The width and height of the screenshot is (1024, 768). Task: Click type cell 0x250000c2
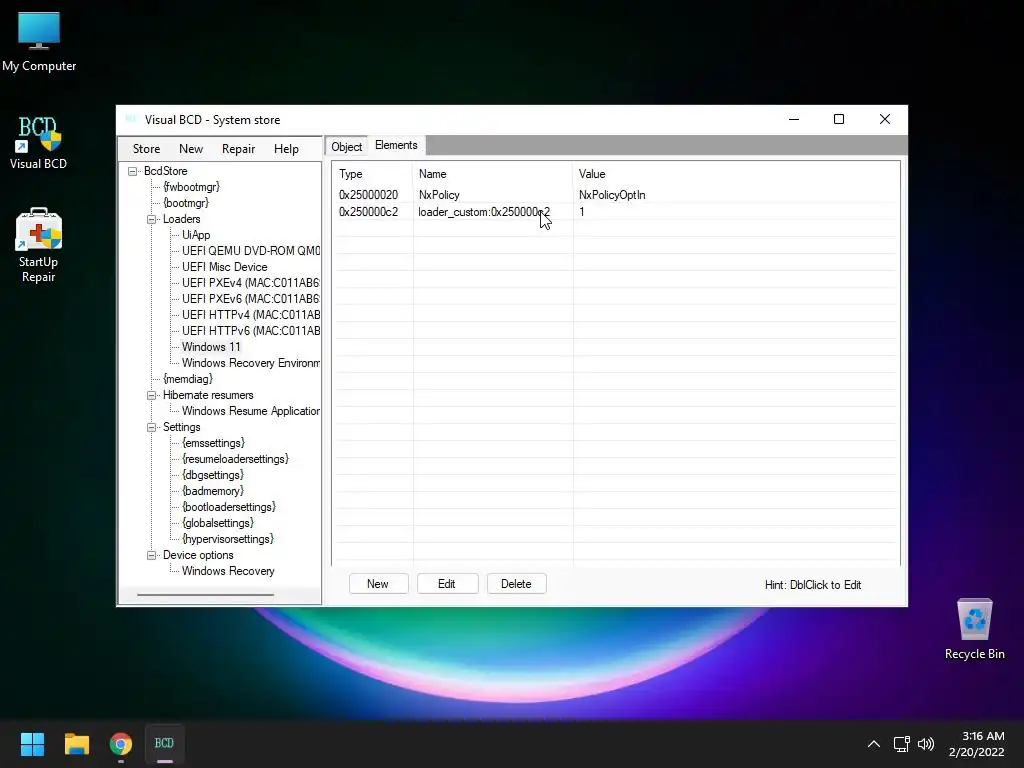[368, 212]
